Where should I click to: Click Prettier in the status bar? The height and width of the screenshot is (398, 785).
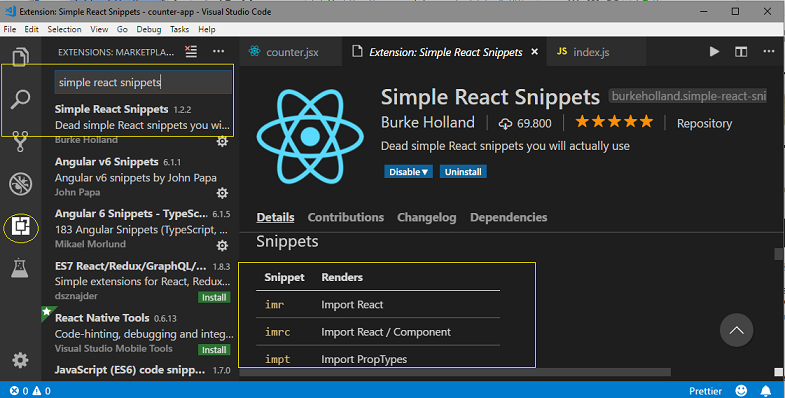tap(705, 391)
